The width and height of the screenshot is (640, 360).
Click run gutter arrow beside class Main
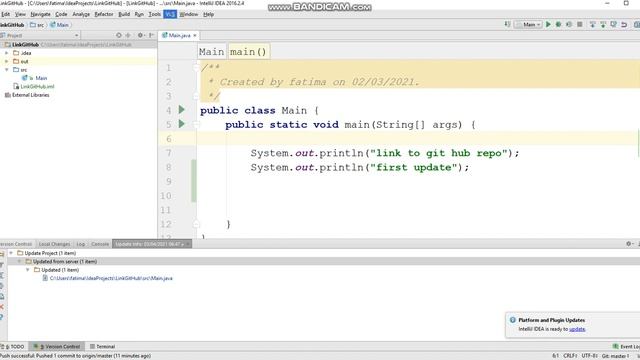coord(182,109)
